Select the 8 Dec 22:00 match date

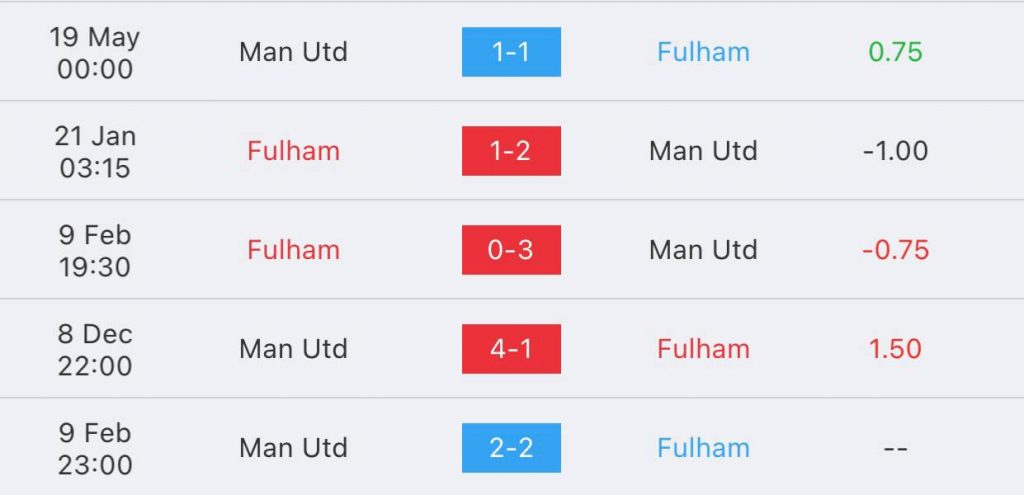[95, 349]
